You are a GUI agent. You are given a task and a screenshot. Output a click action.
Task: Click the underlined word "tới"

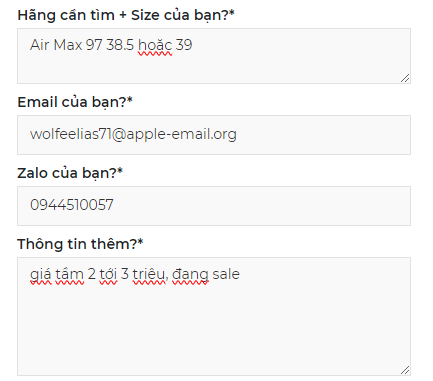click(x=108, y=275)
